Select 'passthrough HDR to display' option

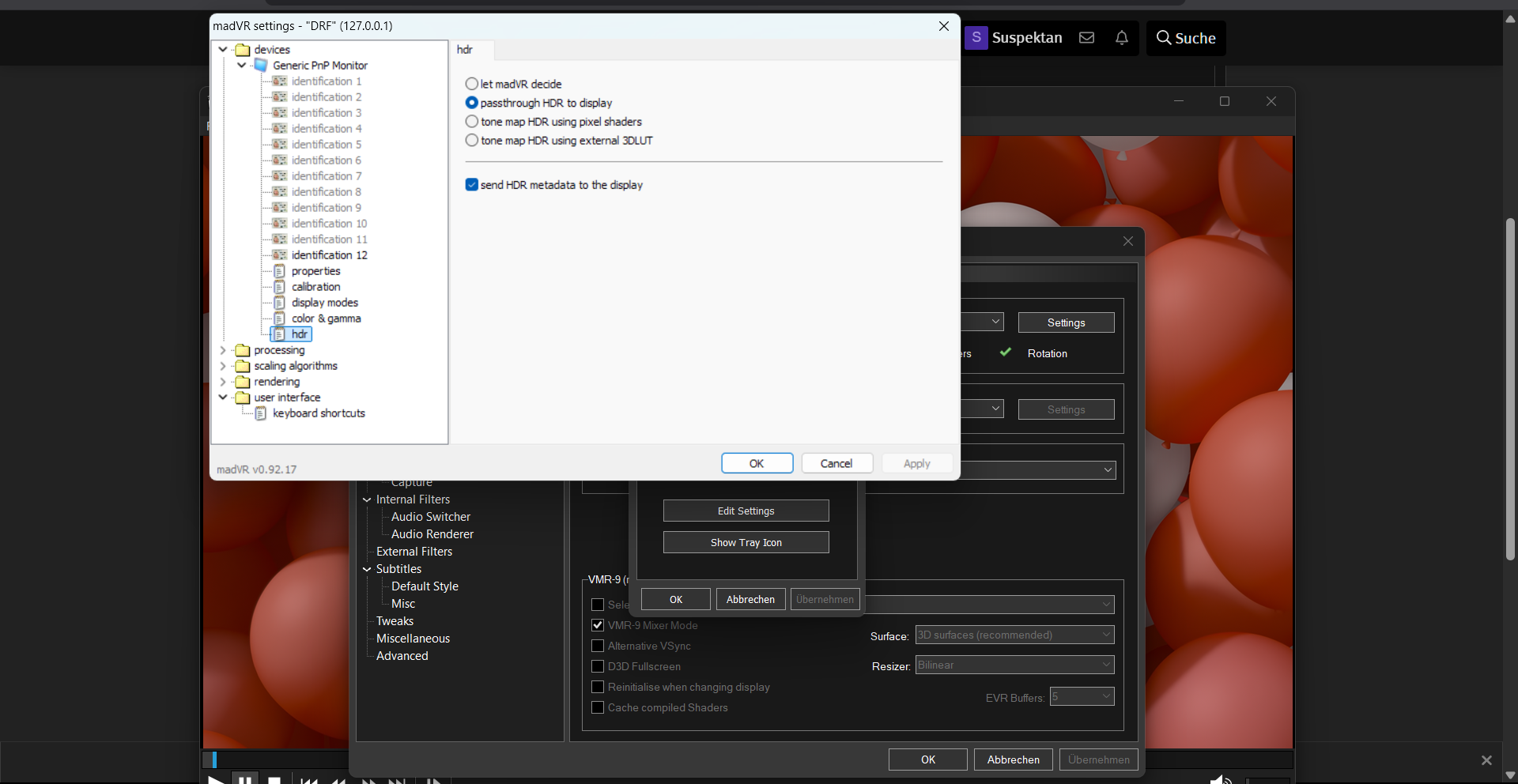(x=472, y=103)
